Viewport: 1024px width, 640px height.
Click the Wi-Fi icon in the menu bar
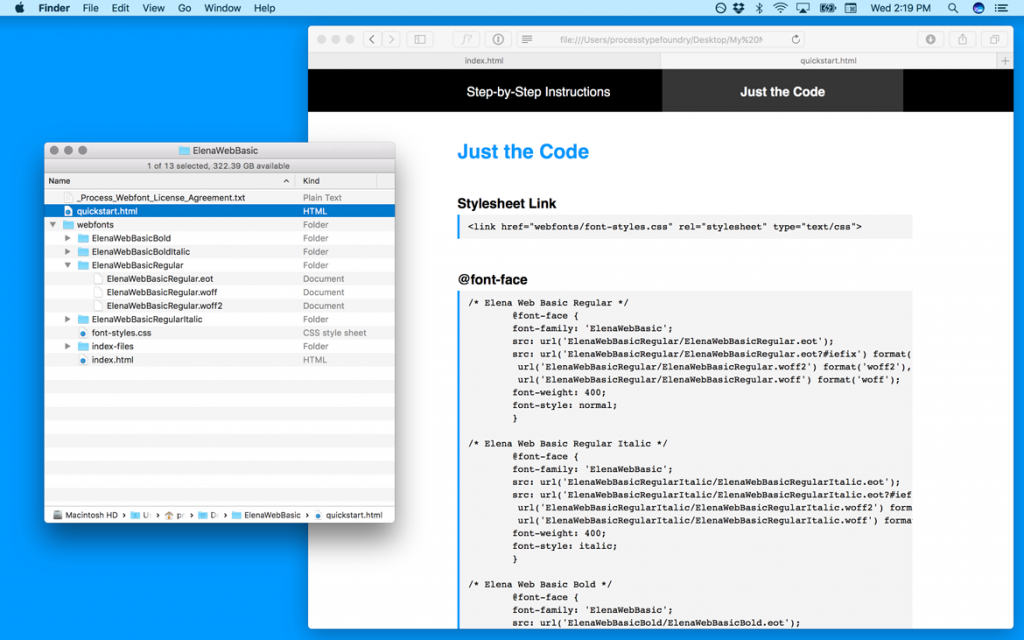click(x=781, y=8)
